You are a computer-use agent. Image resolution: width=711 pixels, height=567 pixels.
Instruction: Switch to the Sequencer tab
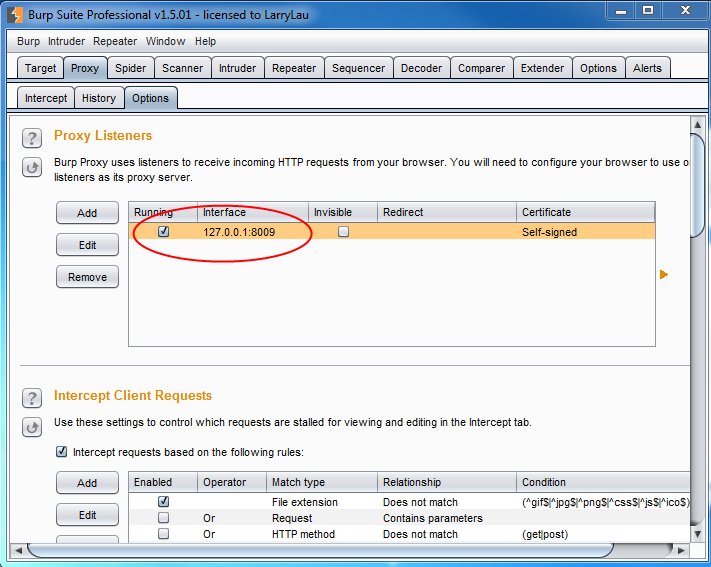359,68
